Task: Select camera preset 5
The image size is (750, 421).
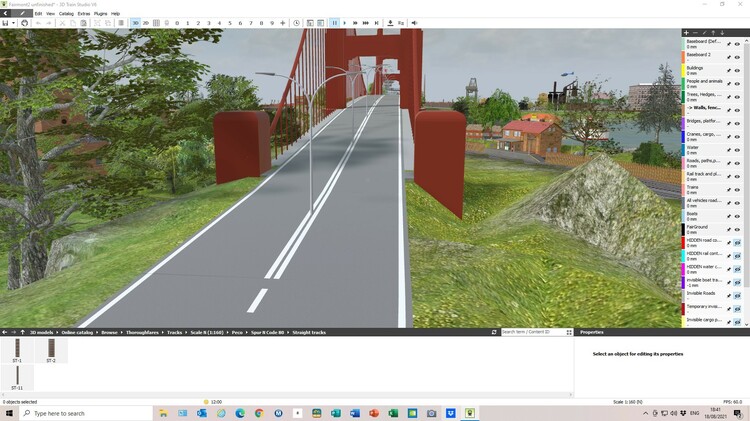Action: [x=230, y=23]
